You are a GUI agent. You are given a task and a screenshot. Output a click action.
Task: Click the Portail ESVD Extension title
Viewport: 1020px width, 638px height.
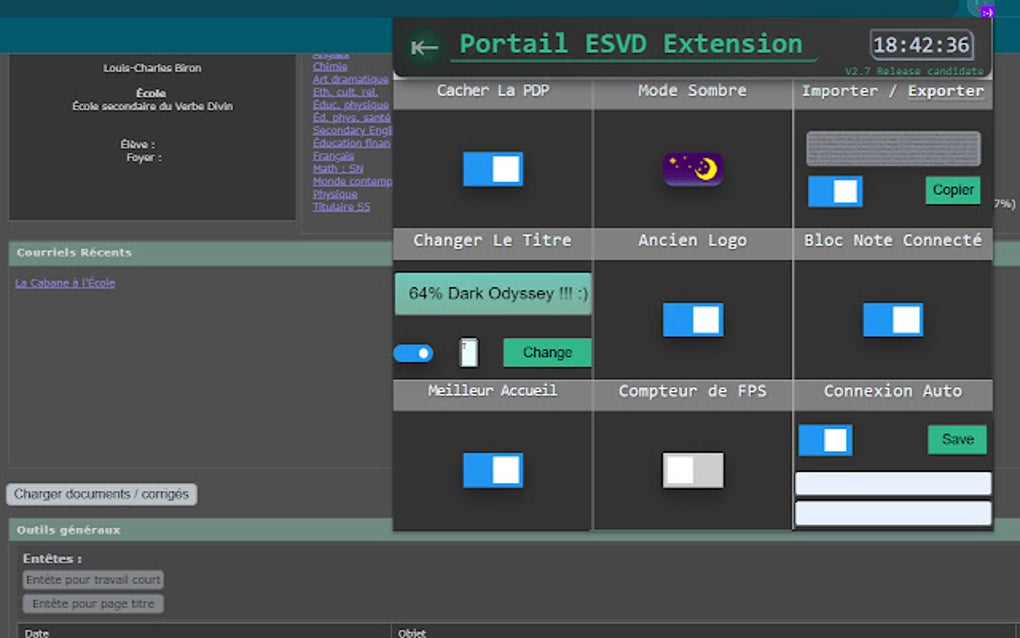[630, 44]
